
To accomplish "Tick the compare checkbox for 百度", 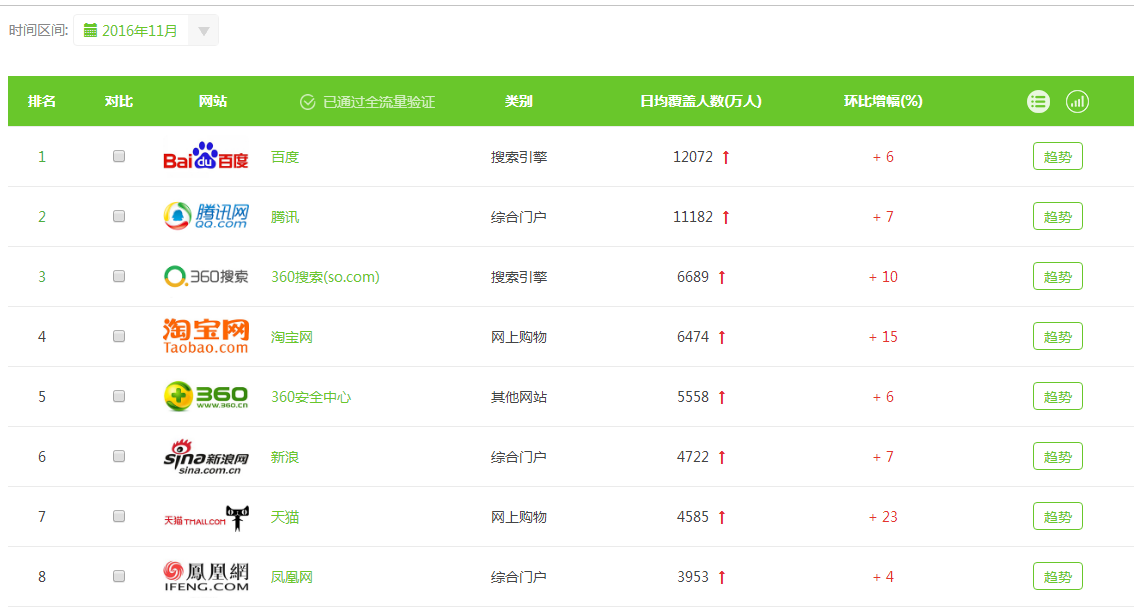I will pos(119,156).
